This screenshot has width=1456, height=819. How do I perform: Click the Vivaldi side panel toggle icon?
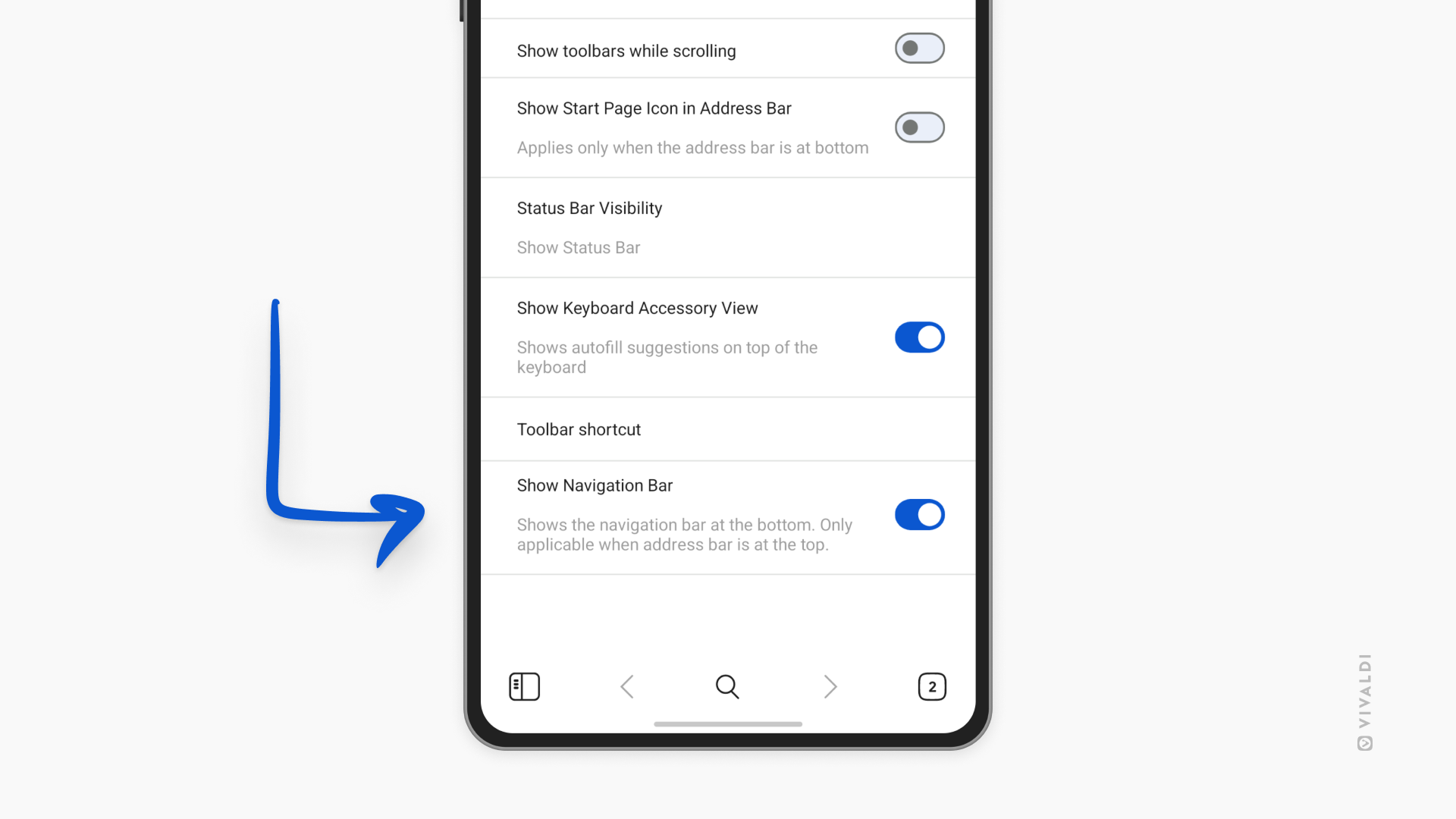524,686
